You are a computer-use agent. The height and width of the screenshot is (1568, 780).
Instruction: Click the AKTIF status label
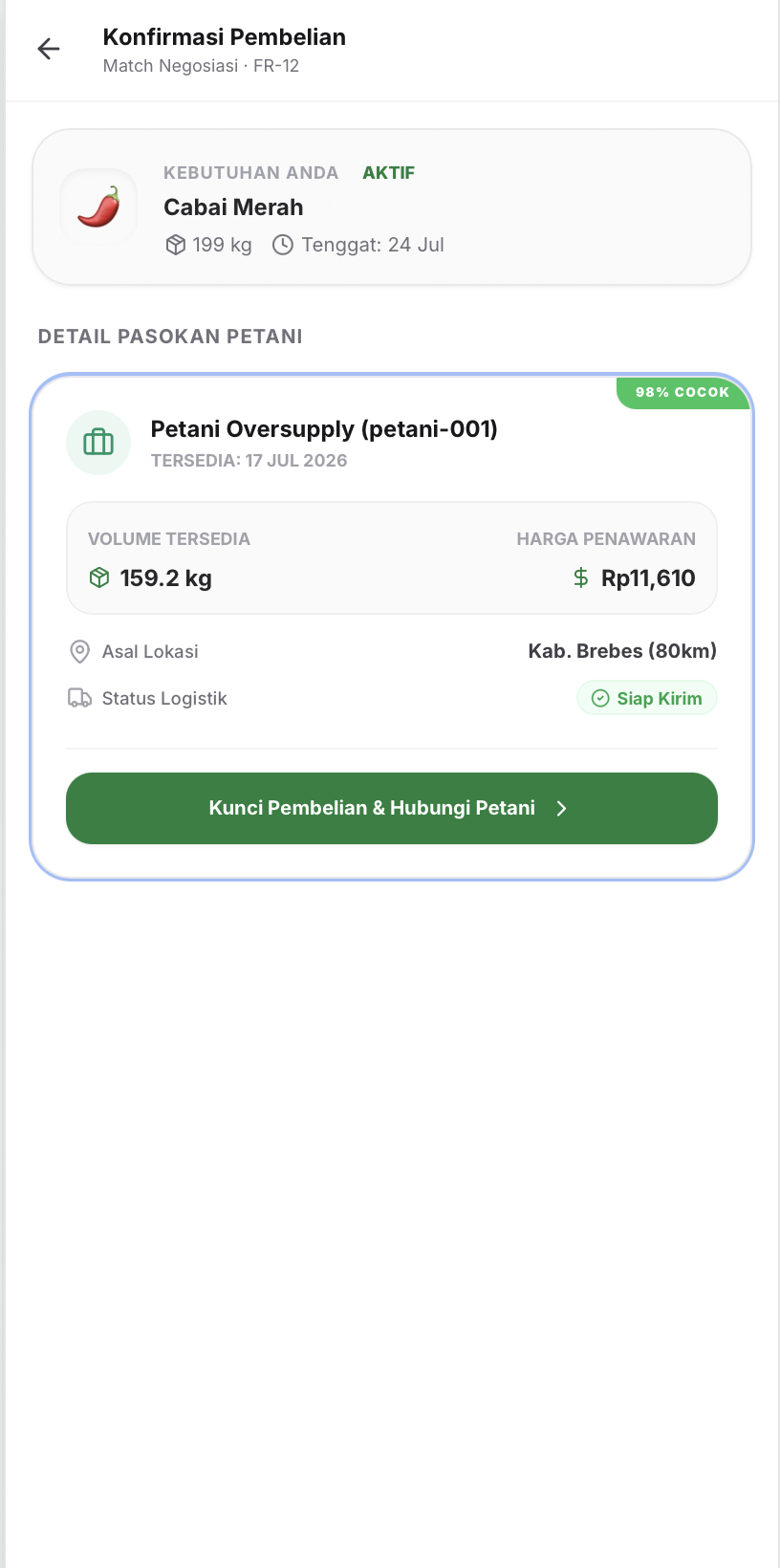click(388, 173)
